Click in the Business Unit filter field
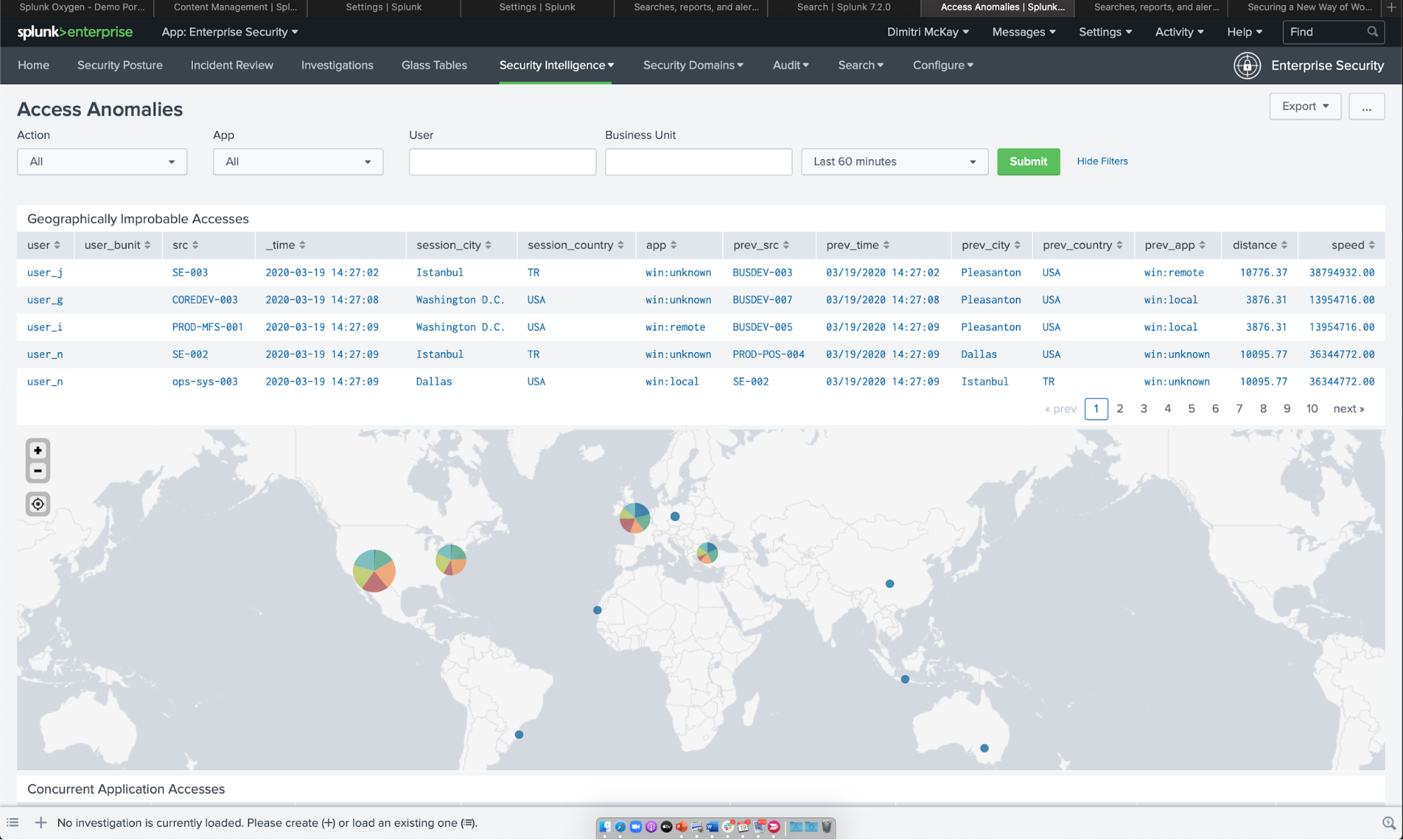Viewport: 1403px width, 840px height. pos(698,161)
